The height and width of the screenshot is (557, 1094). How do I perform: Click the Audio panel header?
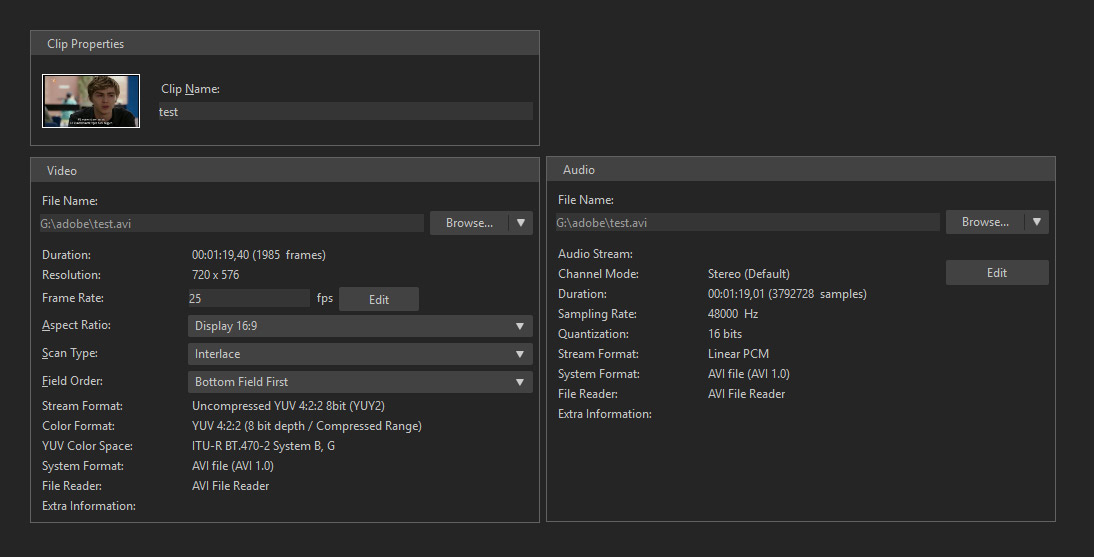click(x=800, y=170)
